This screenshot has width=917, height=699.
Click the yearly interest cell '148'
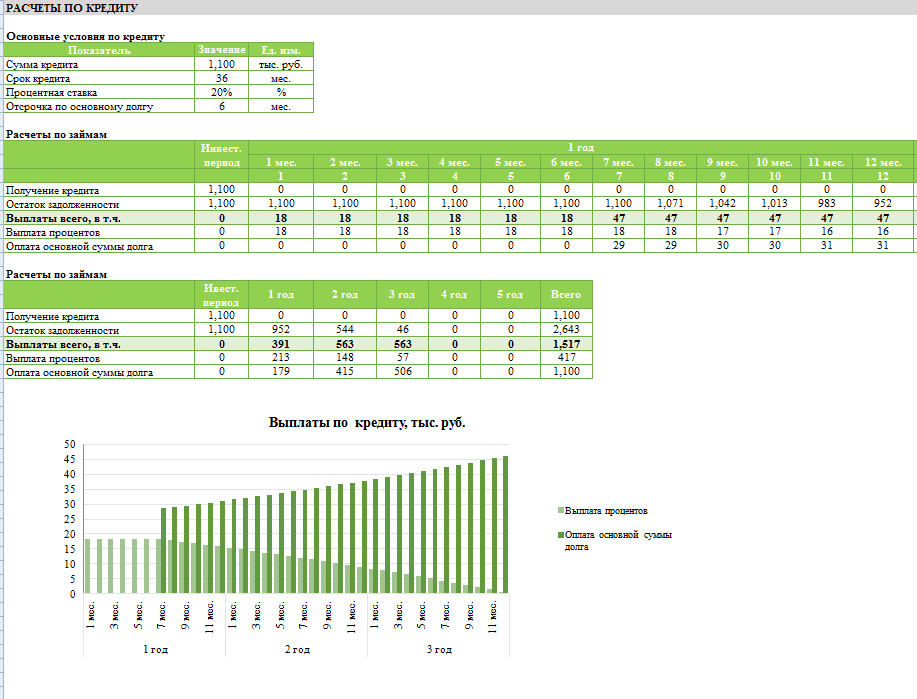click(x=344, y=357)
